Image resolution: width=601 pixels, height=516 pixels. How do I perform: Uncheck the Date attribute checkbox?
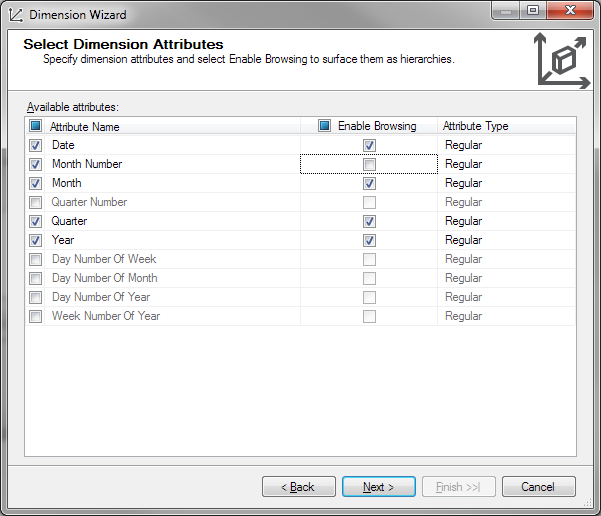pos(36,146)
